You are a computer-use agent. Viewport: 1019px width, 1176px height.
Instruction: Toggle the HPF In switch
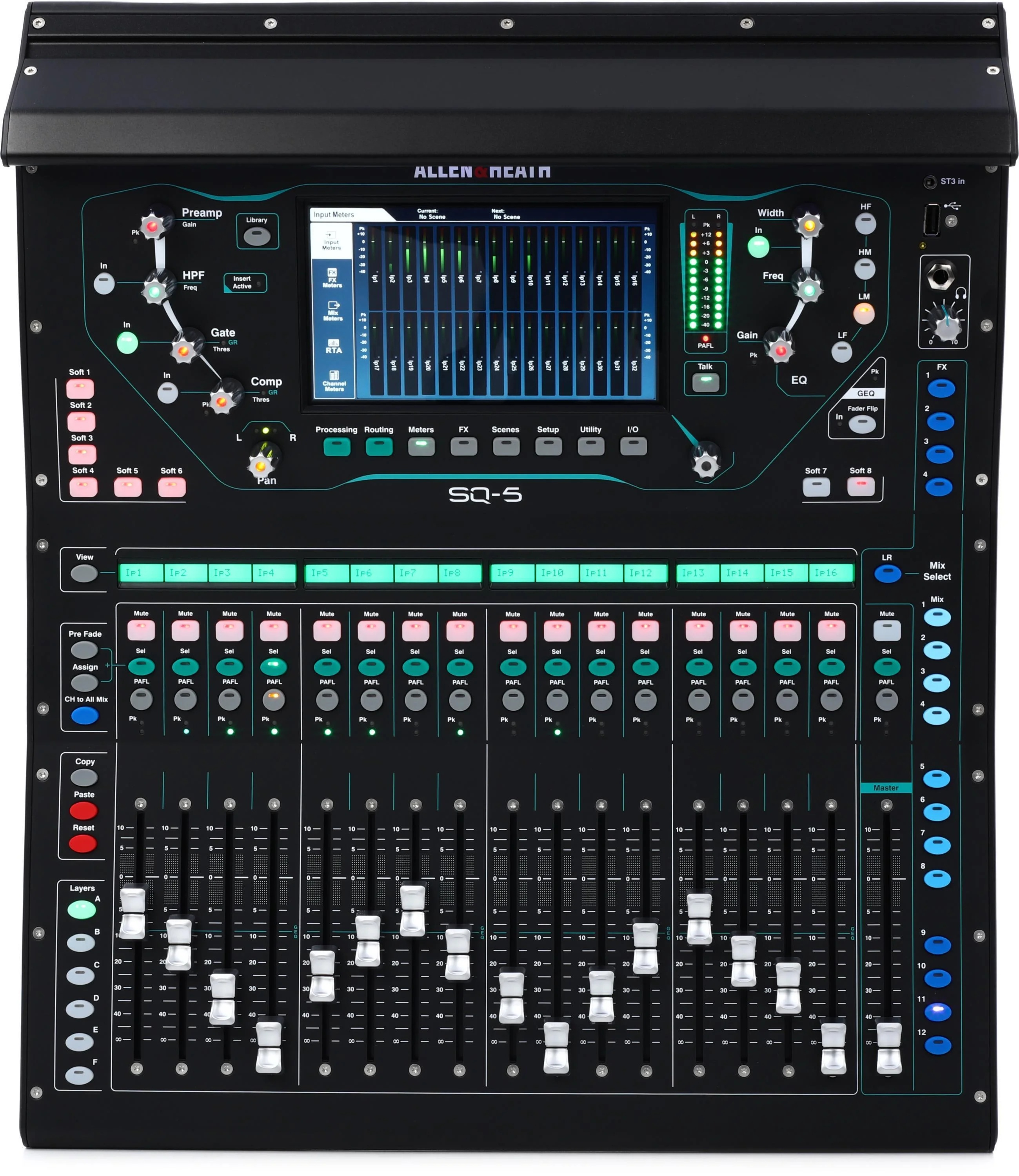click(x=104, y=283)
